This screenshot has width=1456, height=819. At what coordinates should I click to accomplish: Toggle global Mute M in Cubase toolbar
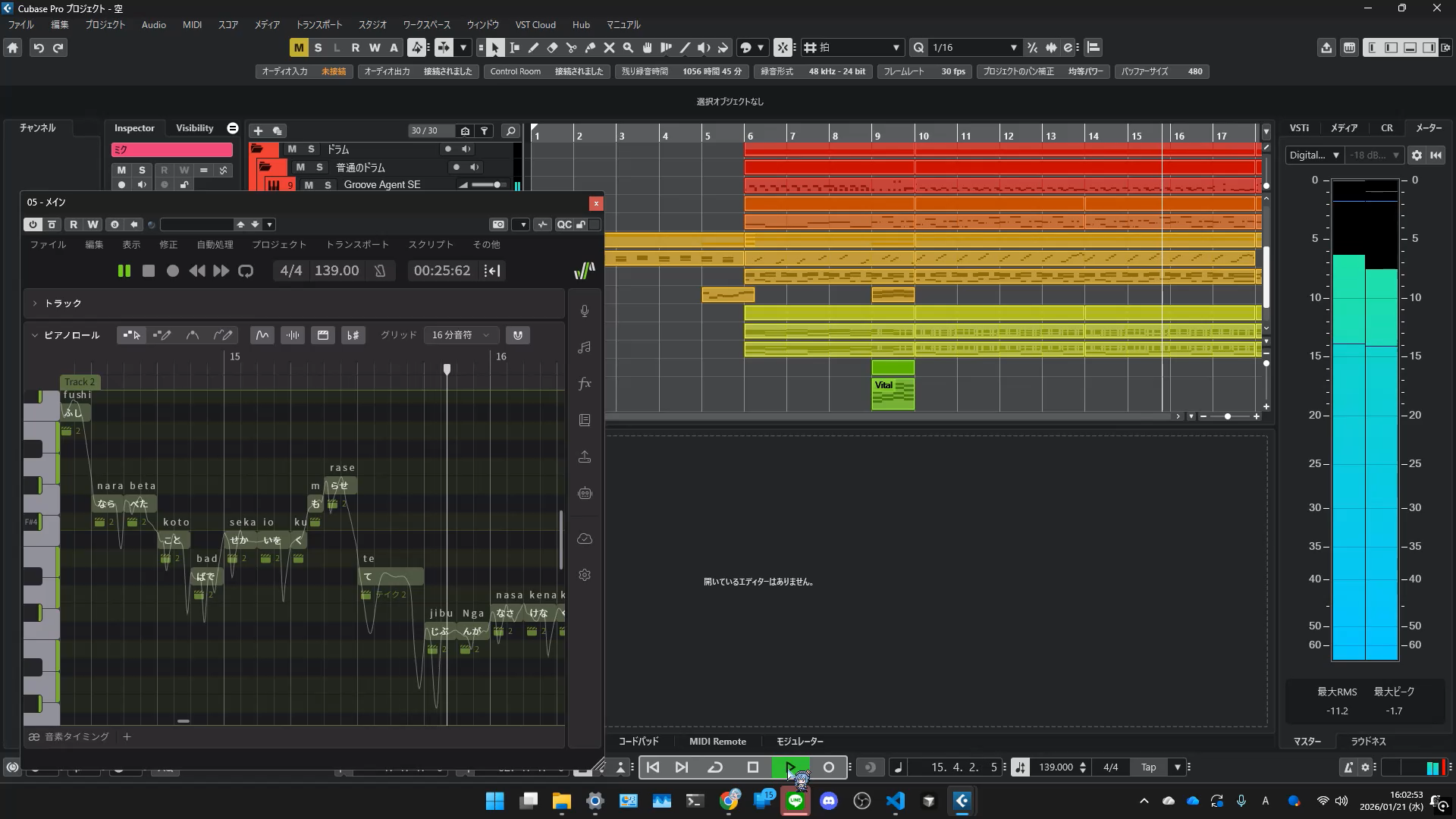click(299, 48)
